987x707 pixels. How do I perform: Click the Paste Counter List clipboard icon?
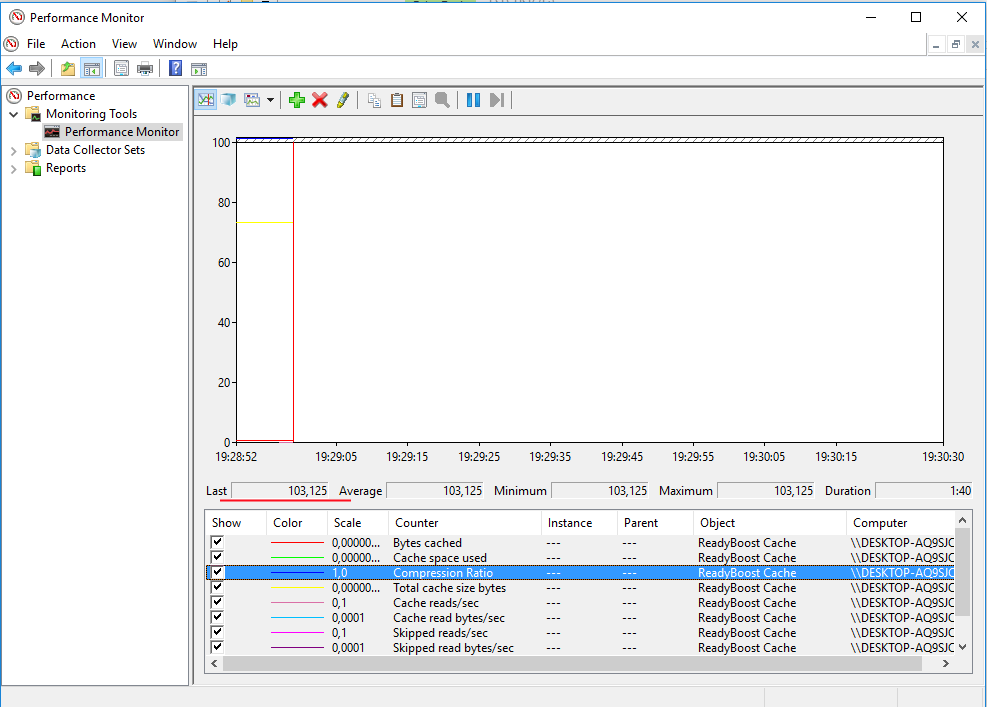click(x=397, y=100)
